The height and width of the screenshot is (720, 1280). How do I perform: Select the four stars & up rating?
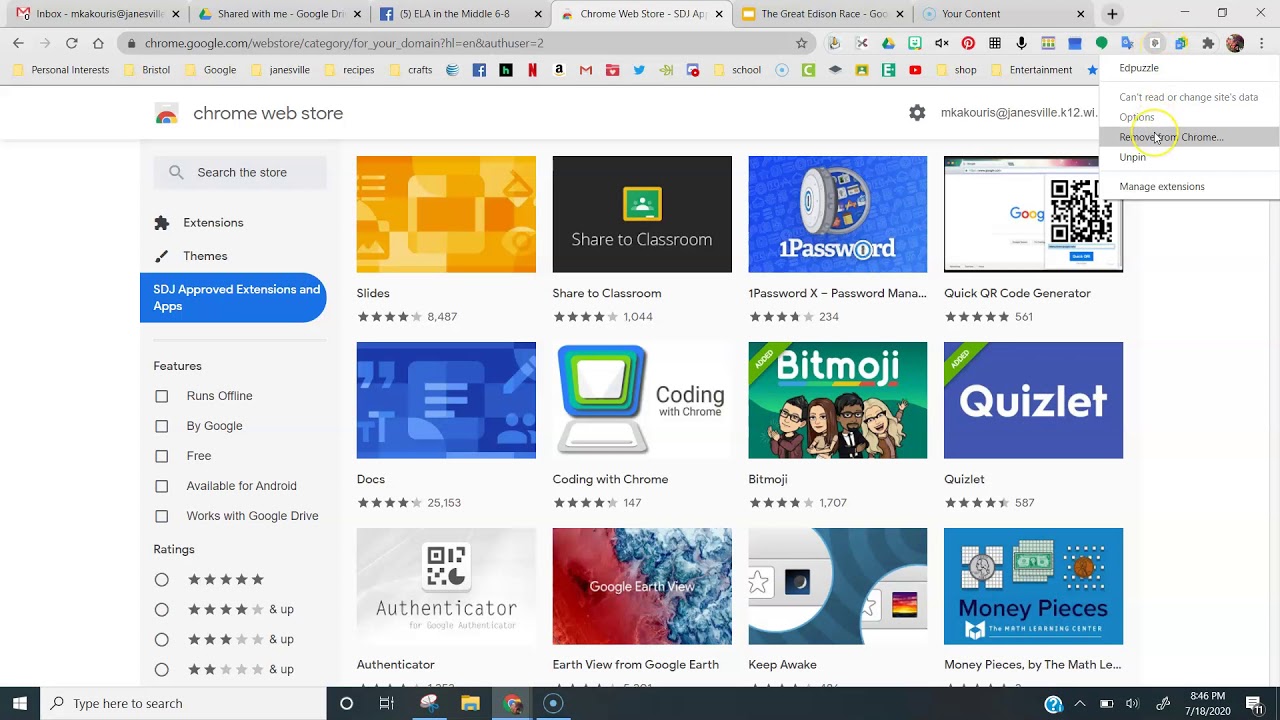[161, 609]
